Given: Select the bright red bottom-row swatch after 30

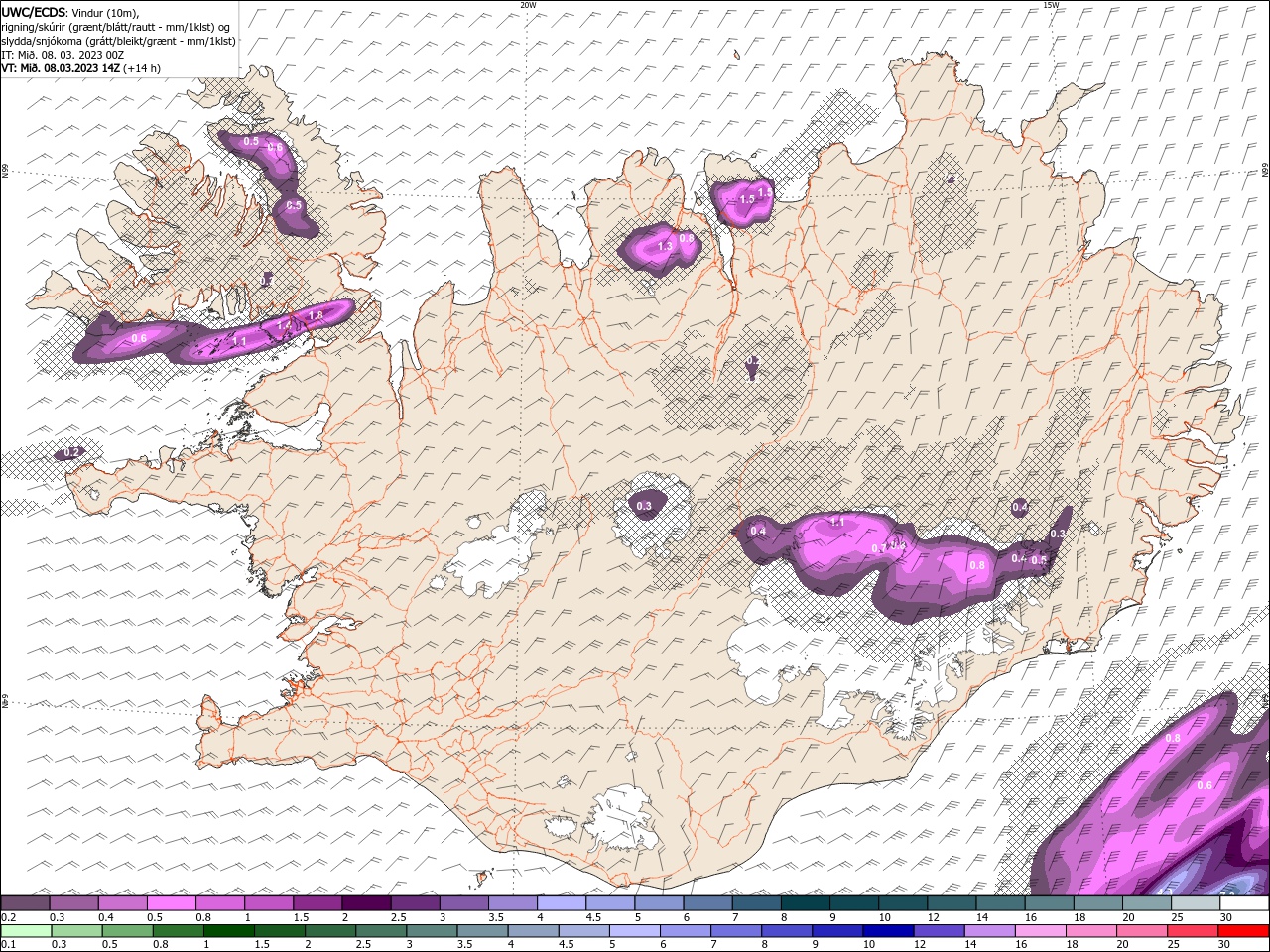Looking at the screenshot, I should point(1243,931).
